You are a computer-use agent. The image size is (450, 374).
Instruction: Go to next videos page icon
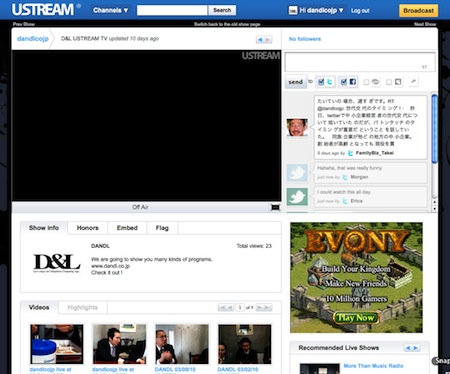pos(260,307)
